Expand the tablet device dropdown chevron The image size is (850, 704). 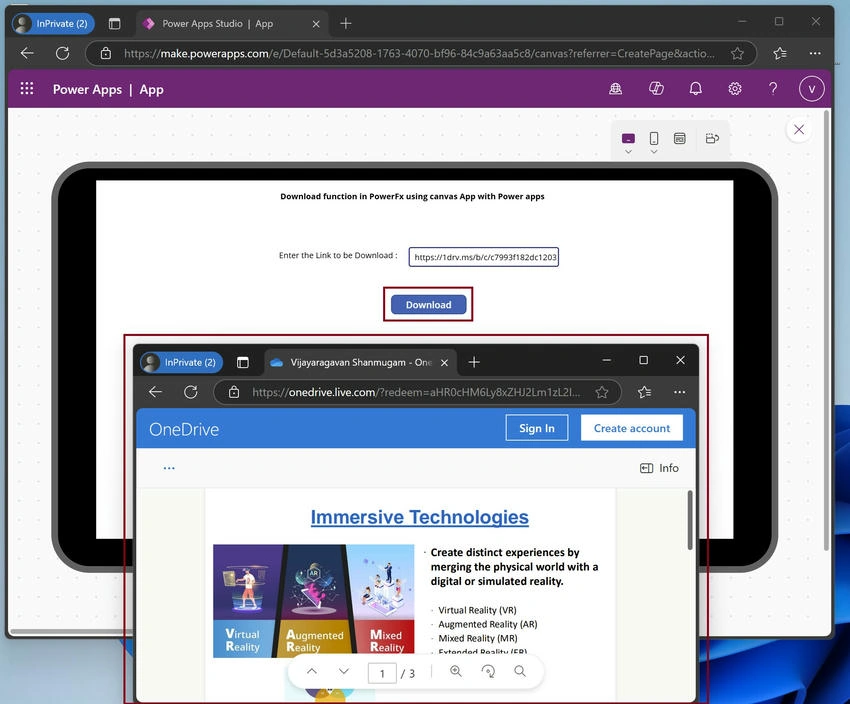[628, 152]
